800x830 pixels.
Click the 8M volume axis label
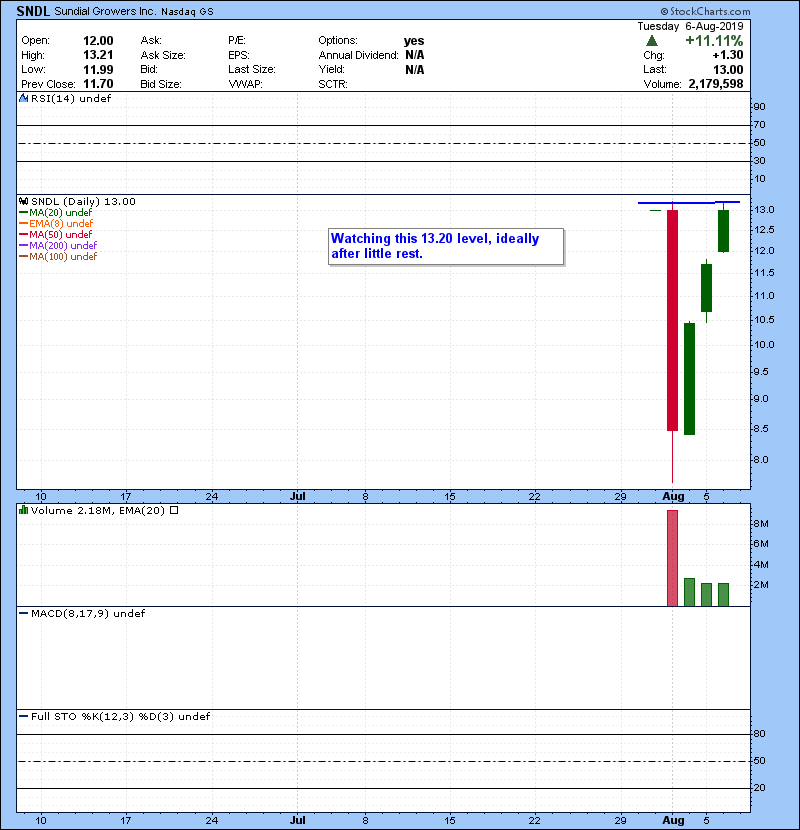point(761,524)
